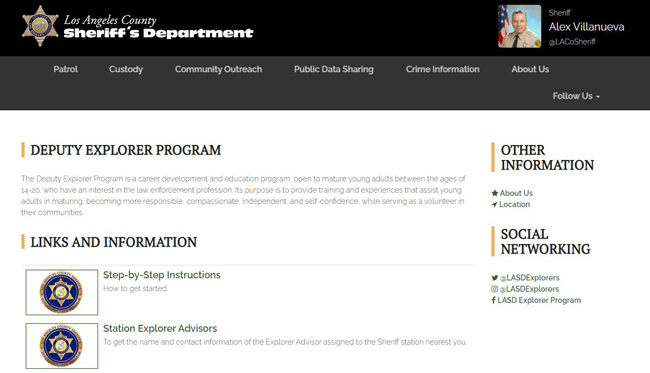The image size is (650, 373).
Task: Open the Step-by-Step Instructions link
Action: 162,275
